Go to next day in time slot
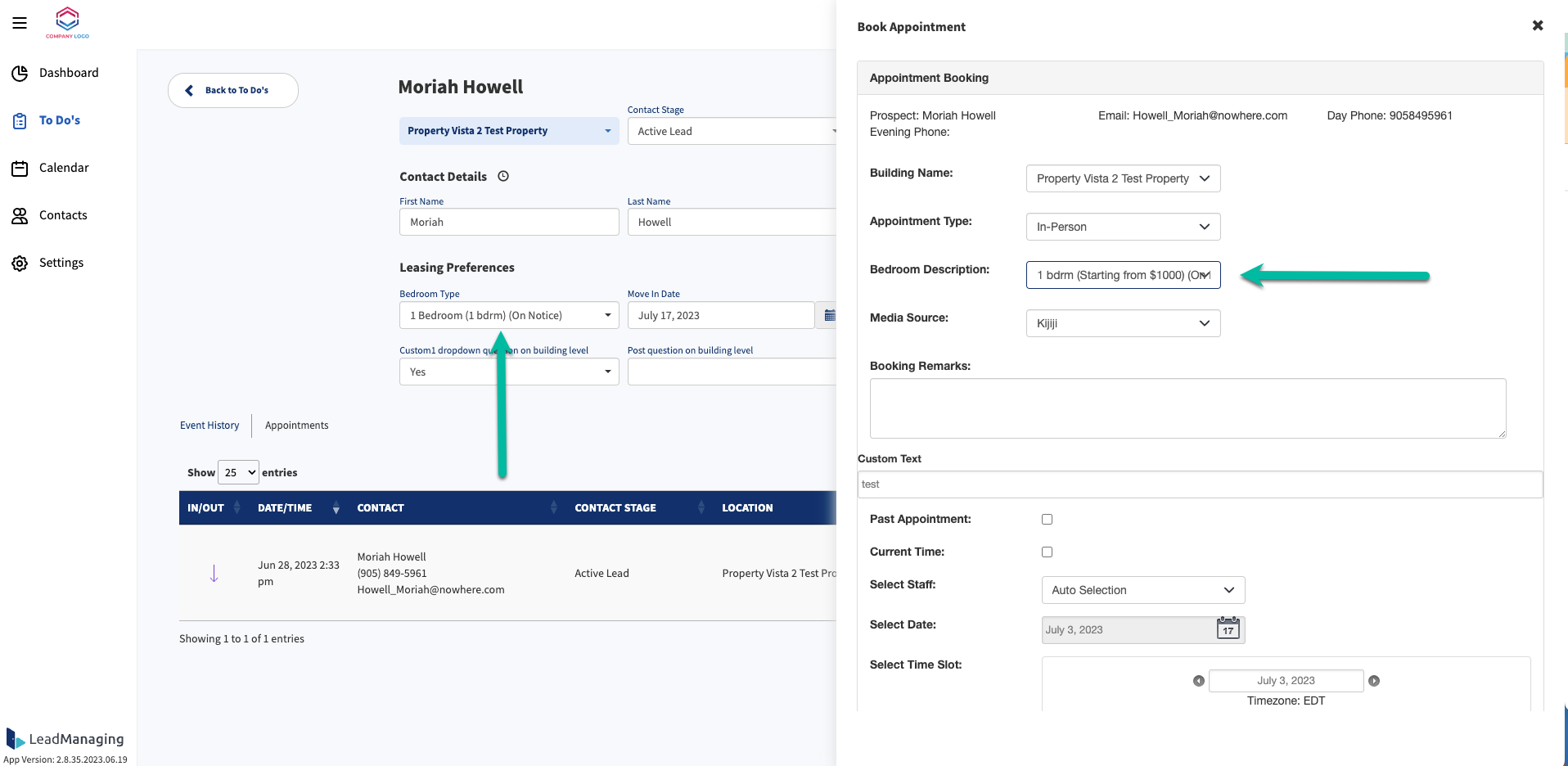The image size is (1568, 766). coord(1374,681)
